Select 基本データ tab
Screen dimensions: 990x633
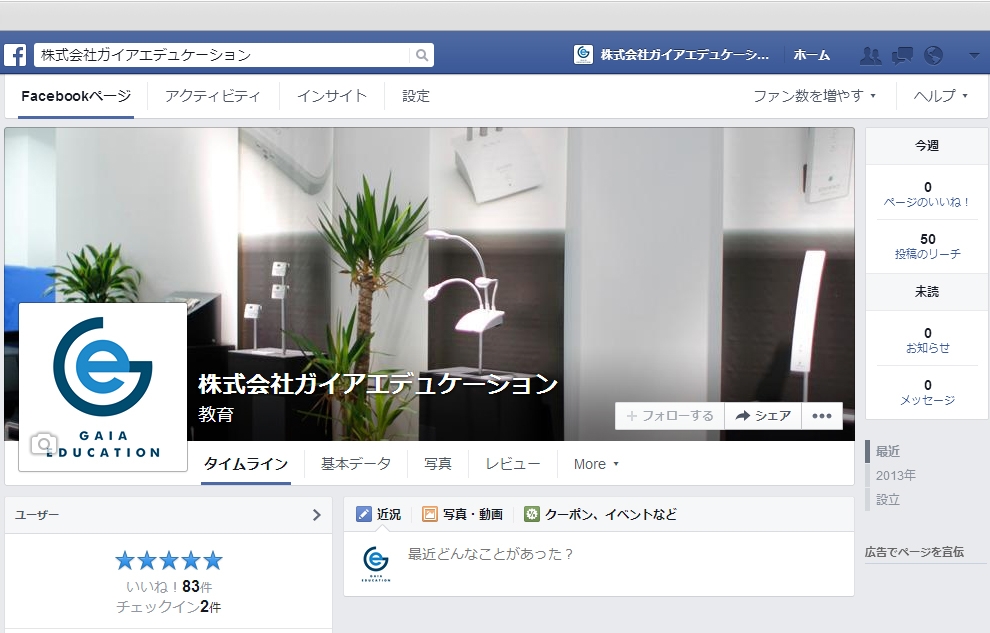click(355, 464)
